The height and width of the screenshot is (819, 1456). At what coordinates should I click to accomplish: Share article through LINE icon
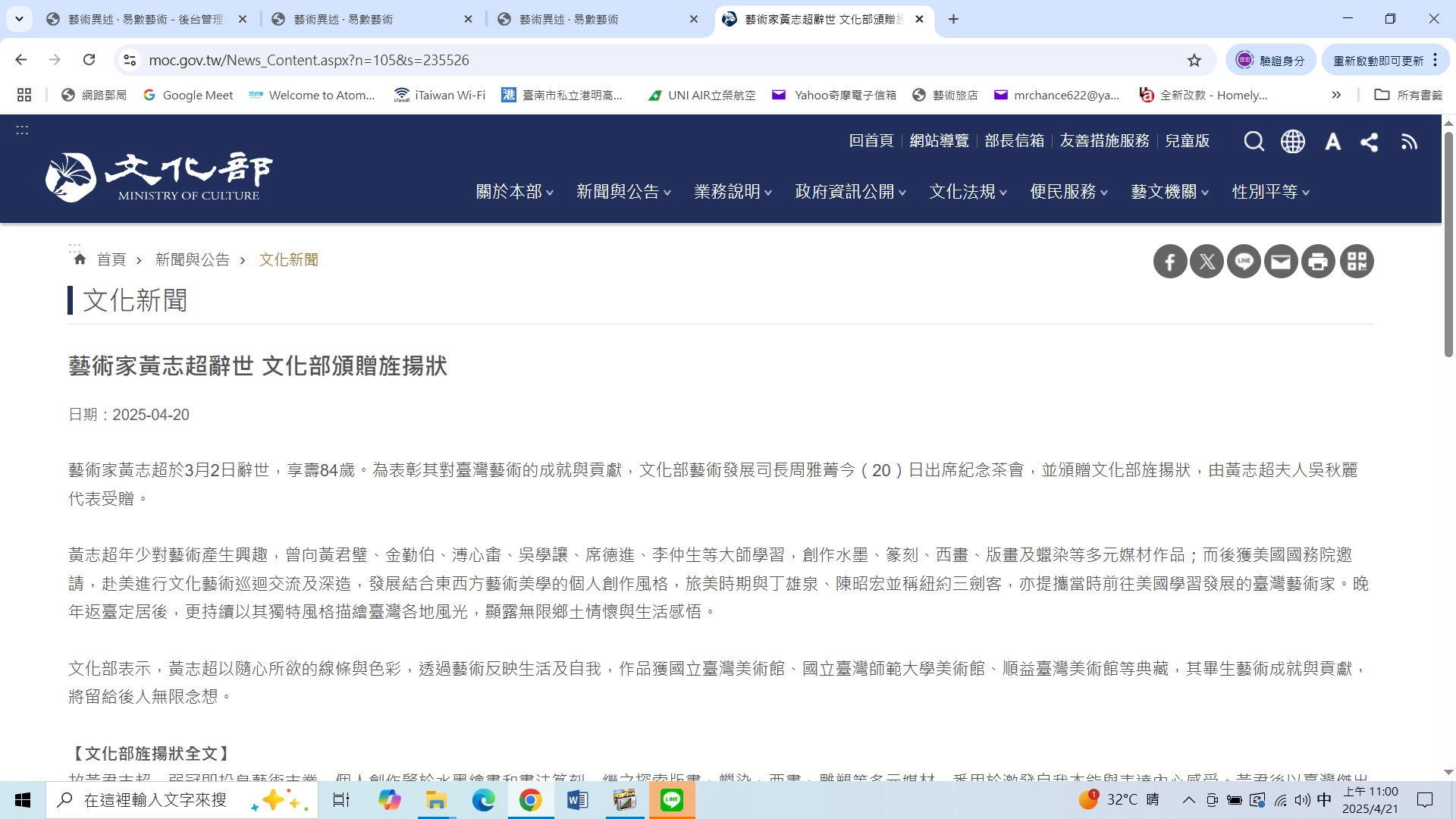[x=1244, y=262]
